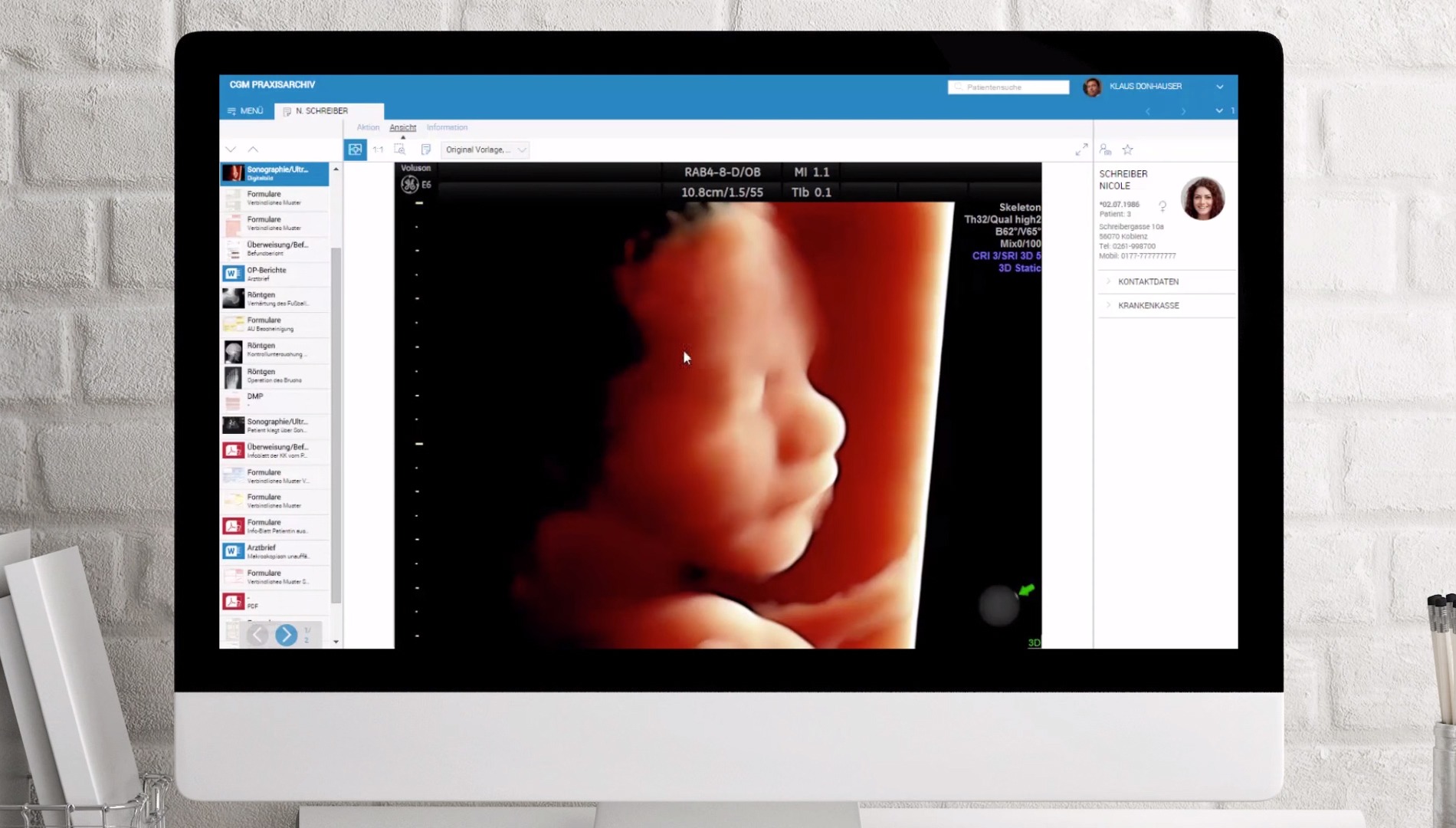Click the document note icon in toolbar
The height and width of the screenshot is (828, 1456).
pos(426,149)
